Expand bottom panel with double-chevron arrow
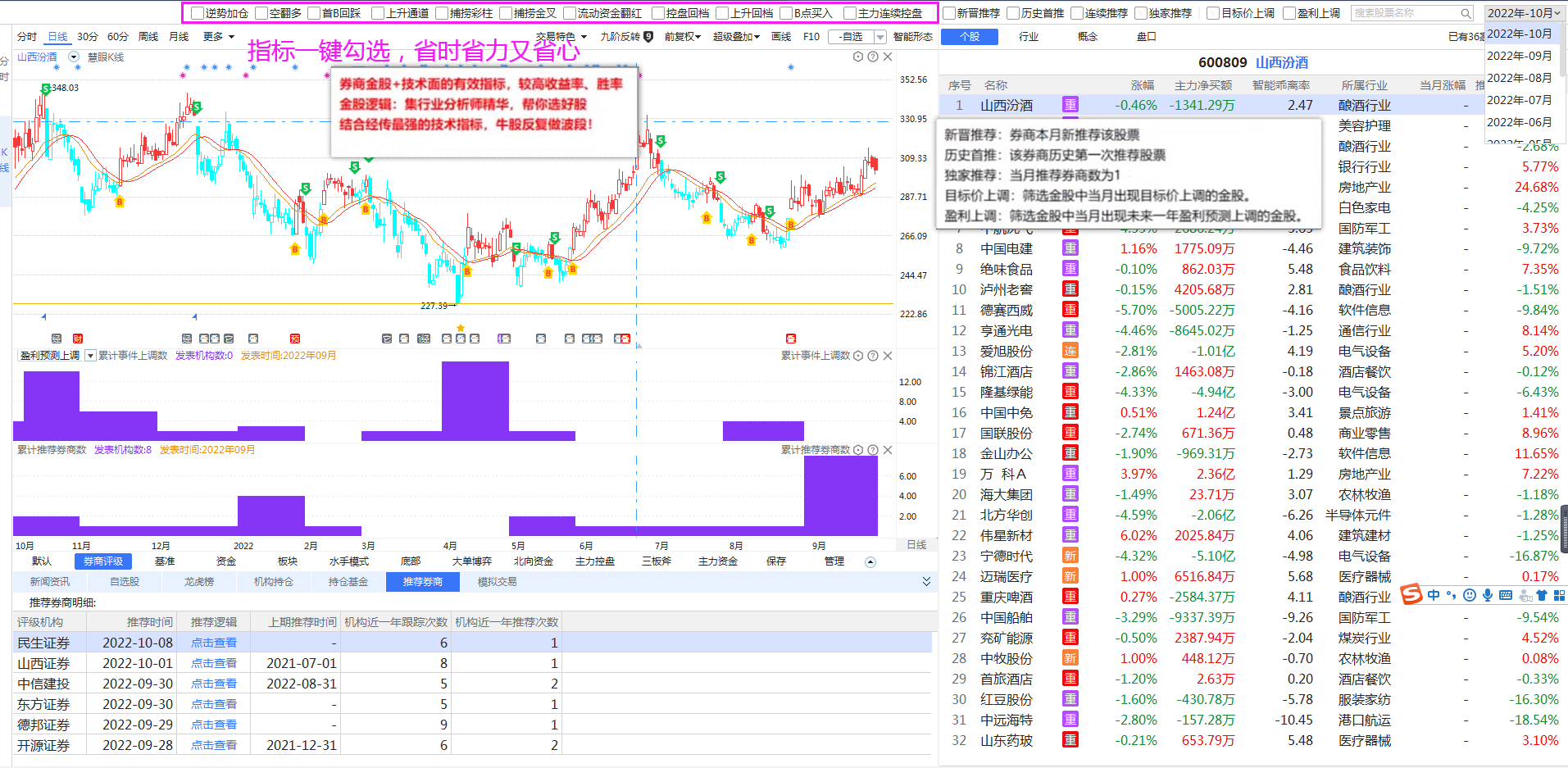The width and height of the screenshot is (1568, 768). coord(926,582)
